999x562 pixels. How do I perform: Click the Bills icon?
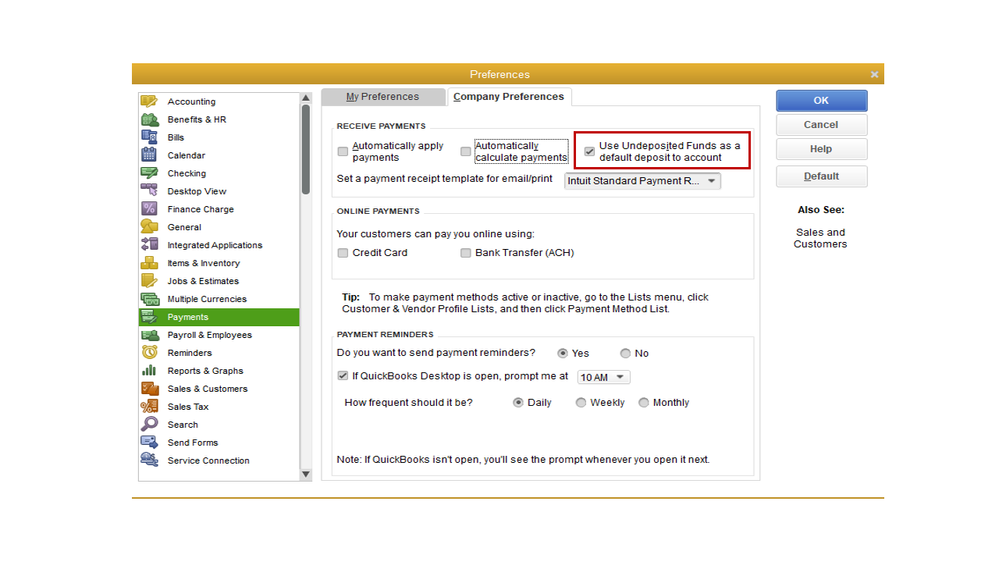149,137
